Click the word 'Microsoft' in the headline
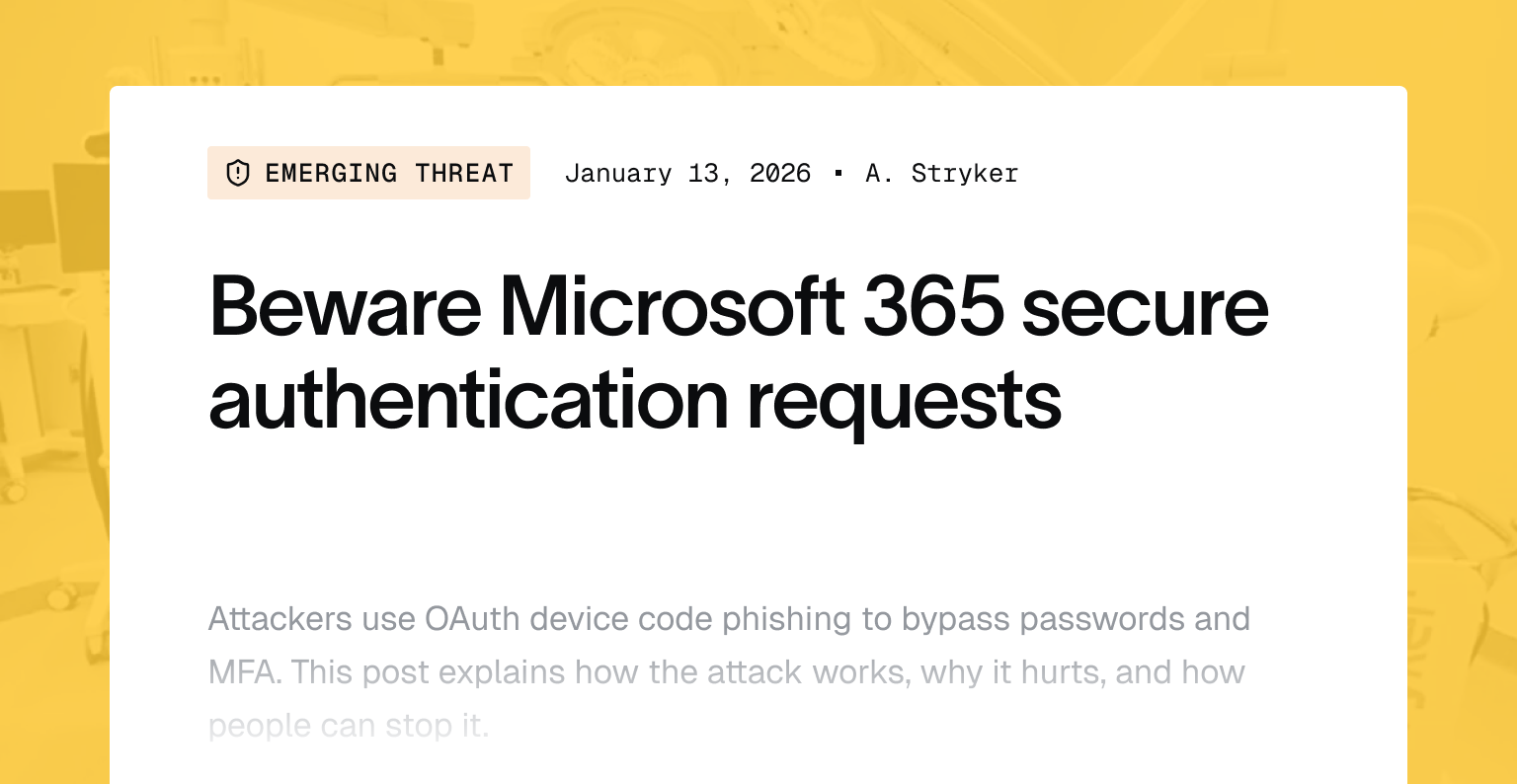This screenshot has width=1517, height=784. (672, 307)
